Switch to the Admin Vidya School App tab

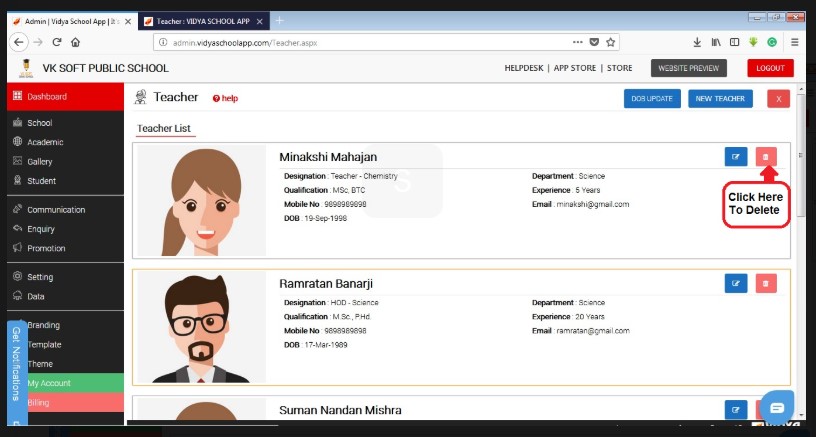click(x=72, y=21)
